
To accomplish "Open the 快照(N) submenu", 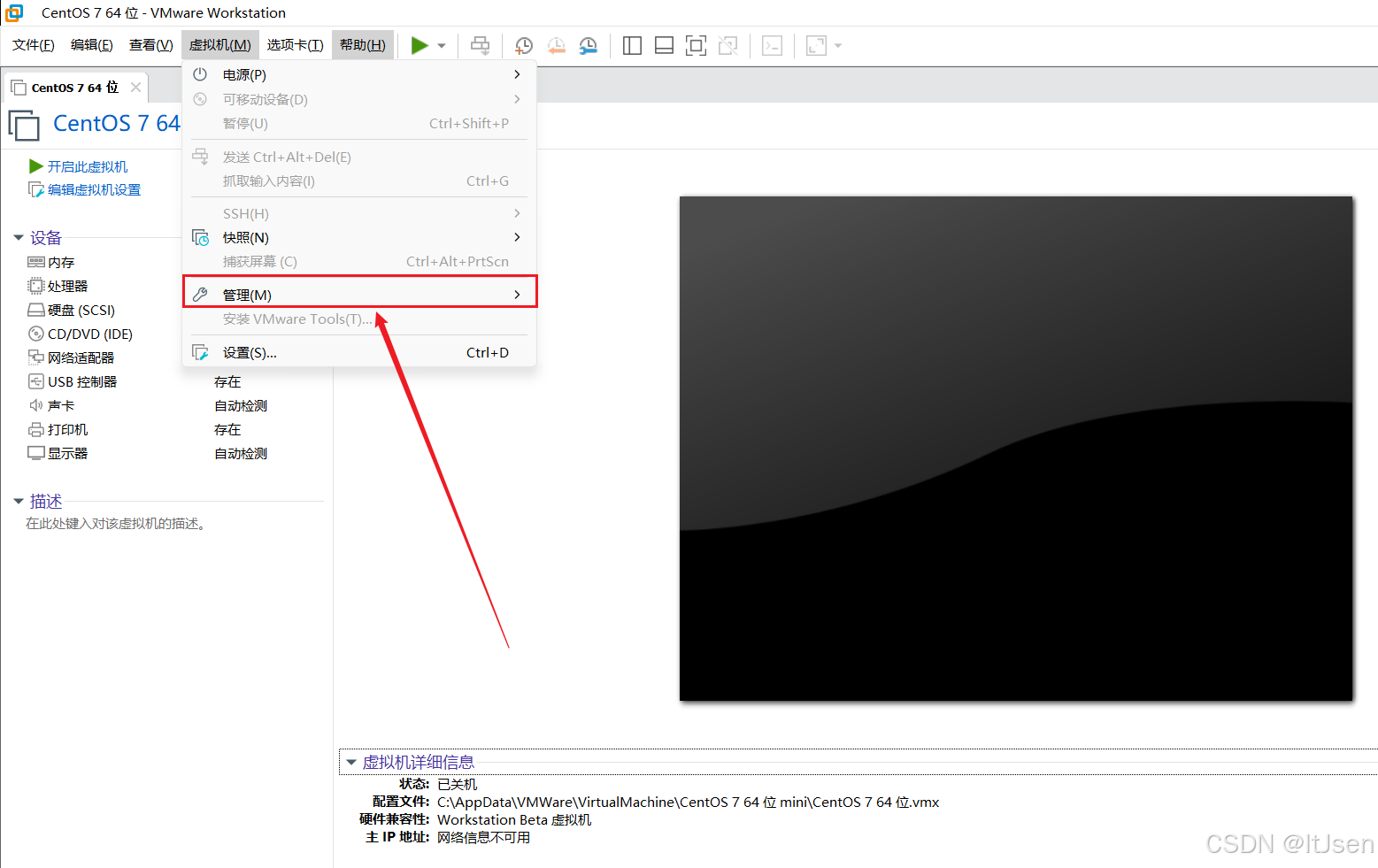I will pyautogui.click(x=359, y=237).
